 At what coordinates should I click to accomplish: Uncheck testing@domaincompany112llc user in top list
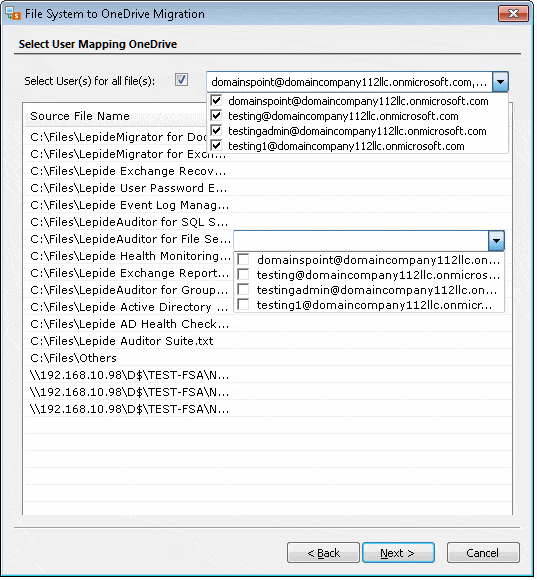216,116
